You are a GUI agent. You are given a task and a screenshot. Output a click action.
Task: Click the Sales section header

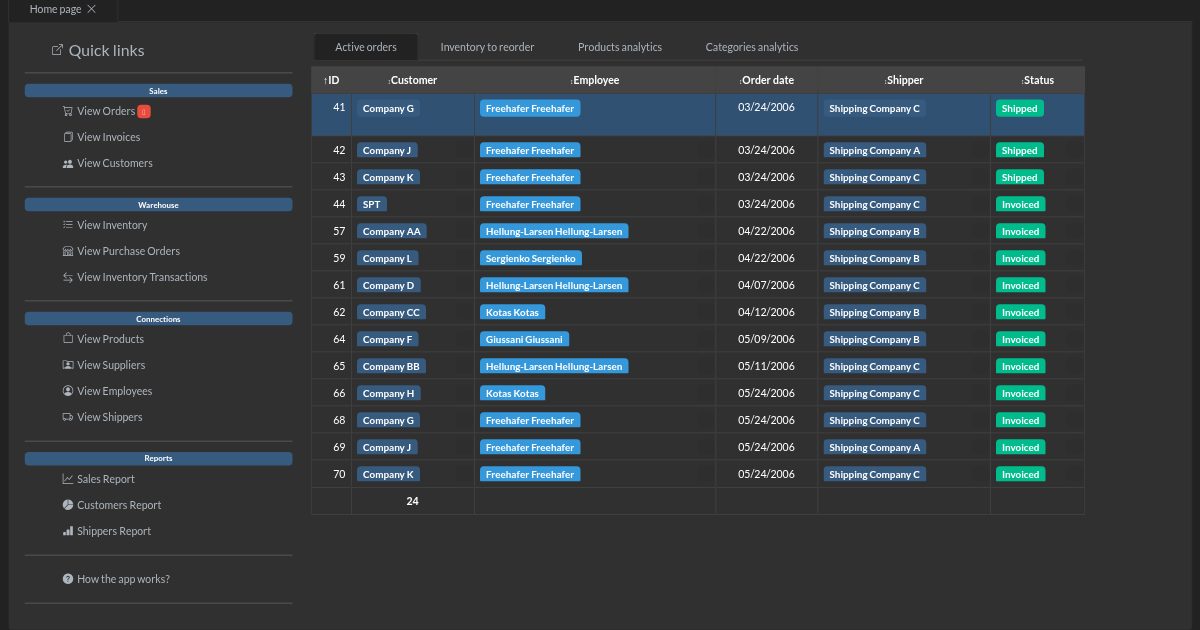click(x=158, y=91)
